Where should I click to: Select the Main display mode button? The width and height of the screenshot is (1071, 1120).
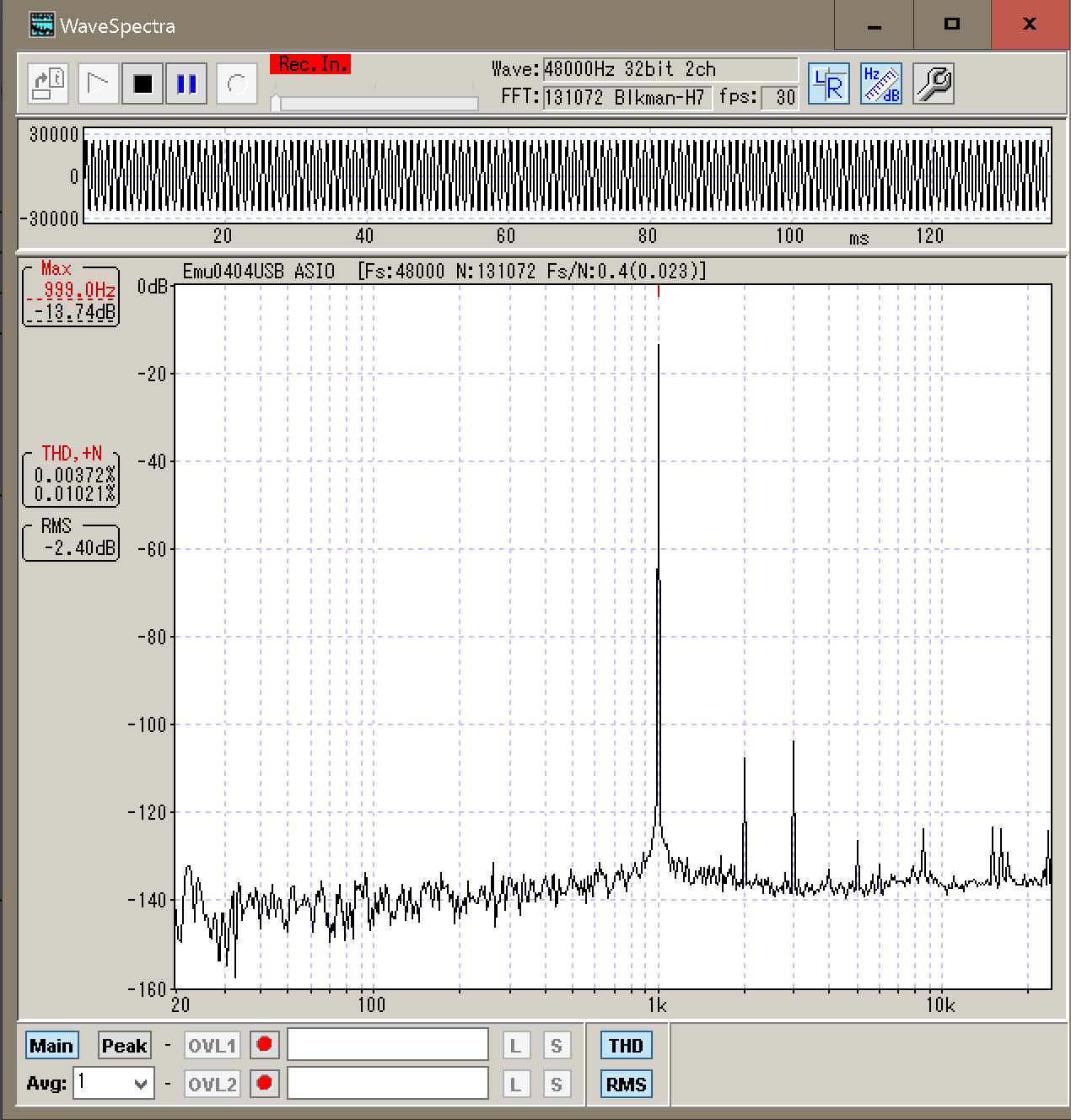(x=51, y=1046)
